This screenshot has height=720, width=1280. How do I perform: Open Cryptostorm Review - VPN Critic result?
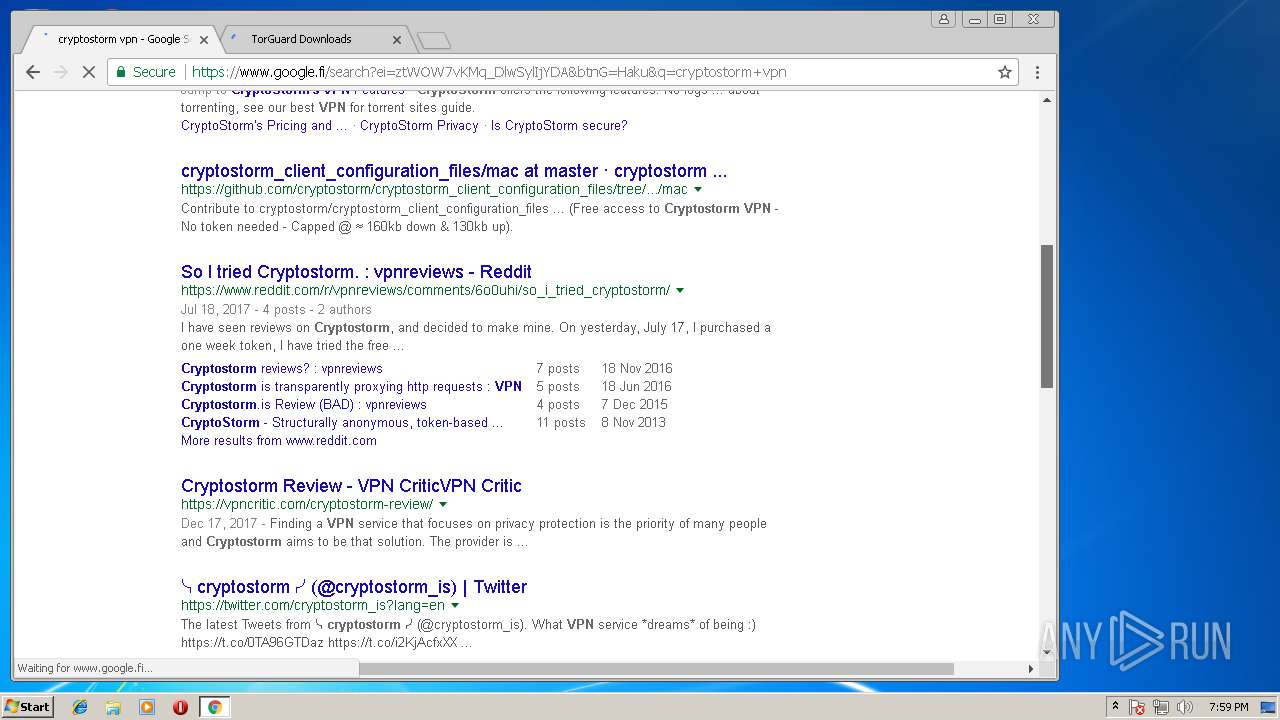351,486
